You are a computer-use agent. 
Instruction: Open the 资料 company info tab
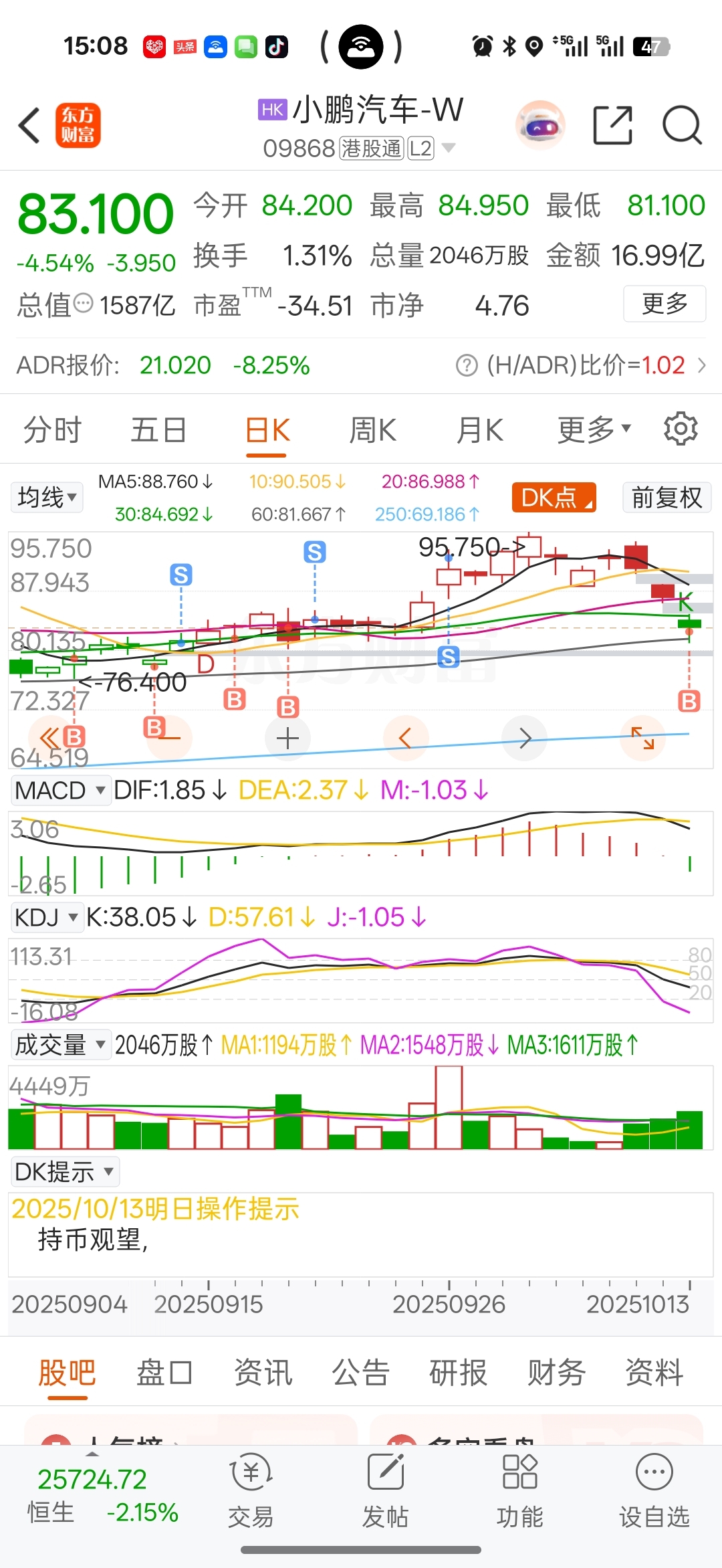click(654, 1373)
